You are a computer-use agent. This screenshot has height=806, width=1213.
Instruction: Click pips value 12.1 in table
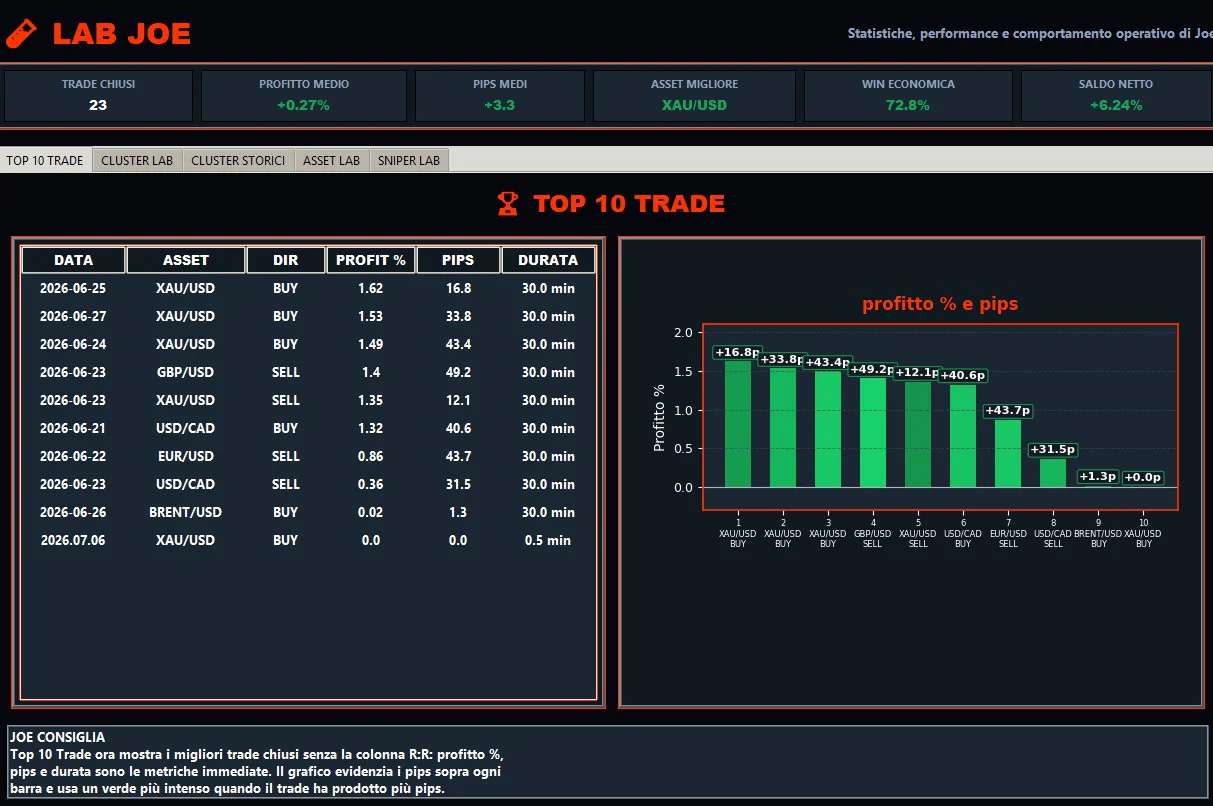(x=458, y=400)
